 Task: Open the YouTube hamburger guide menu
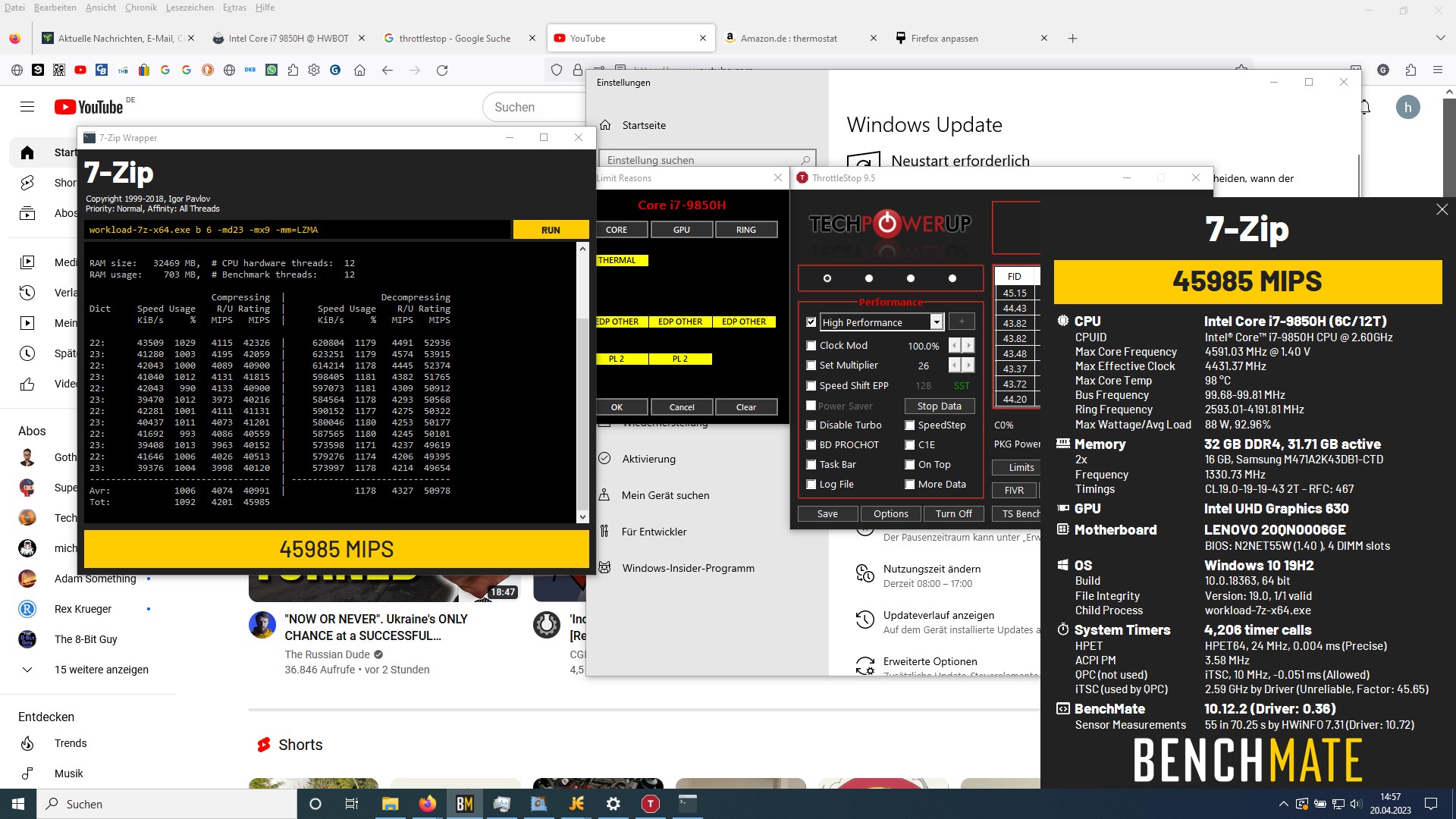27,107
